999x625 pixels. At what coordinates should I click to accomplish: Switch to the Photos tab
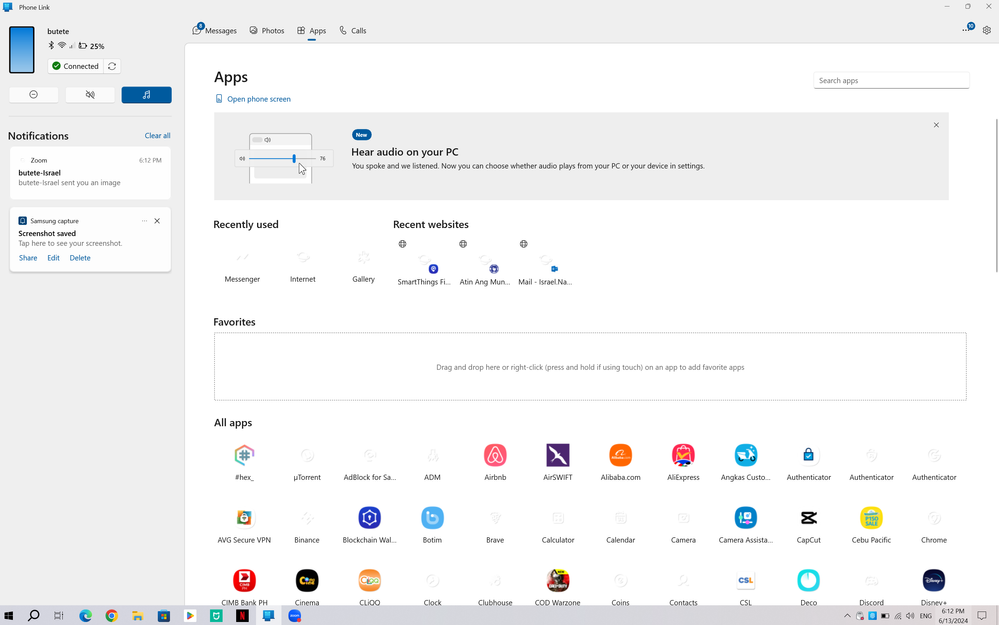[267, 31]
